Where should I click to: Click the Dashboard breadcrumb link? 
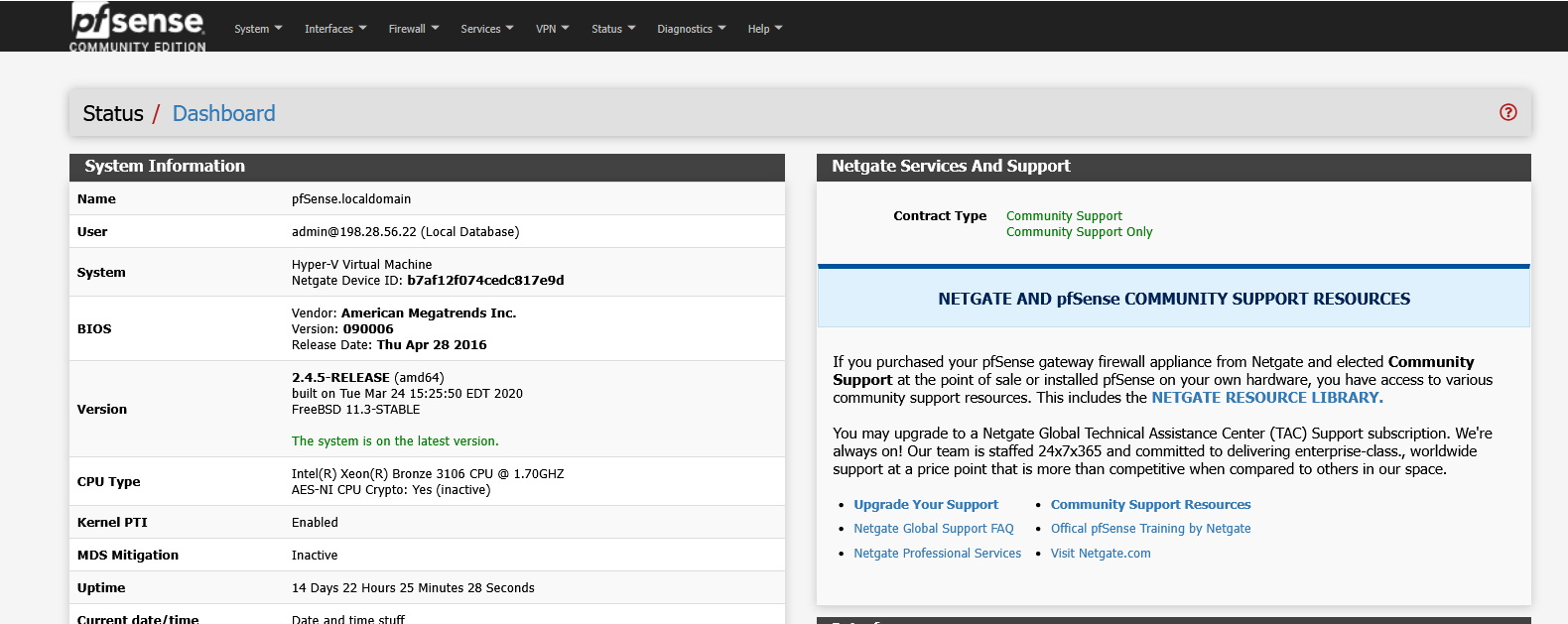pos(223,113)
